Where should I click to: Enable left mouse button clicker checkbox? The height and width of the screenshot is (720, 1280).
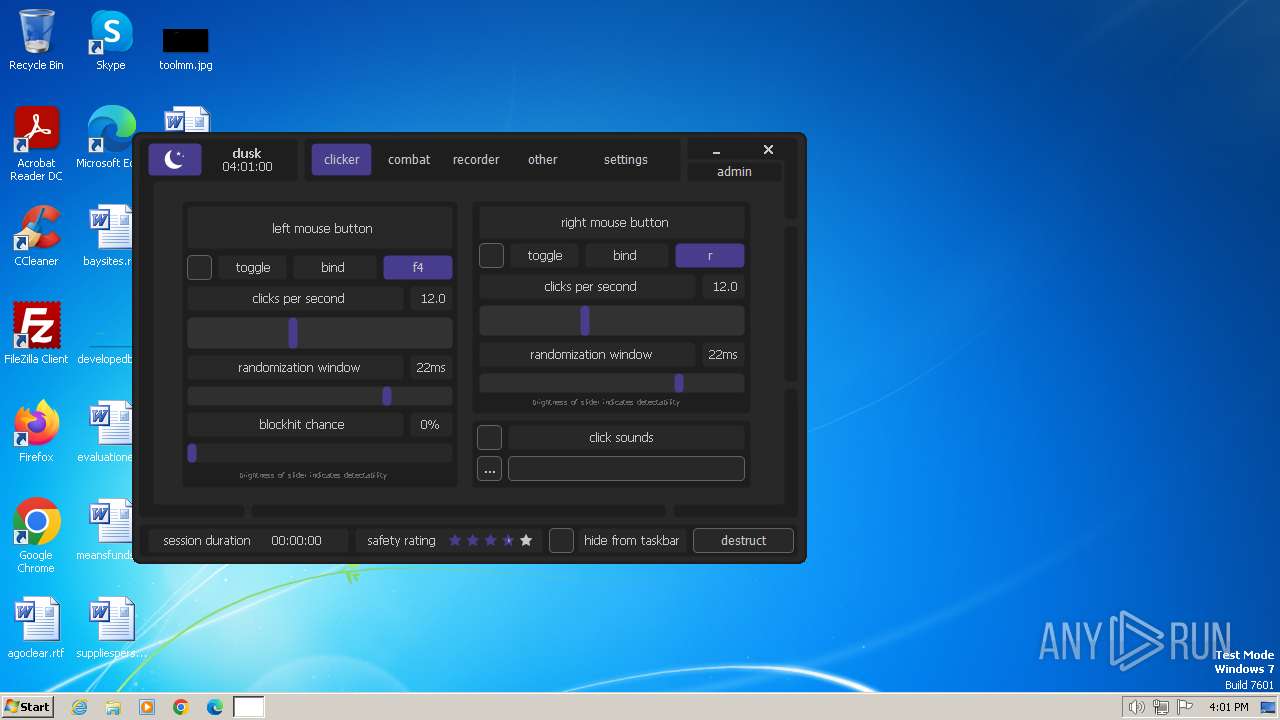point(200,267)
